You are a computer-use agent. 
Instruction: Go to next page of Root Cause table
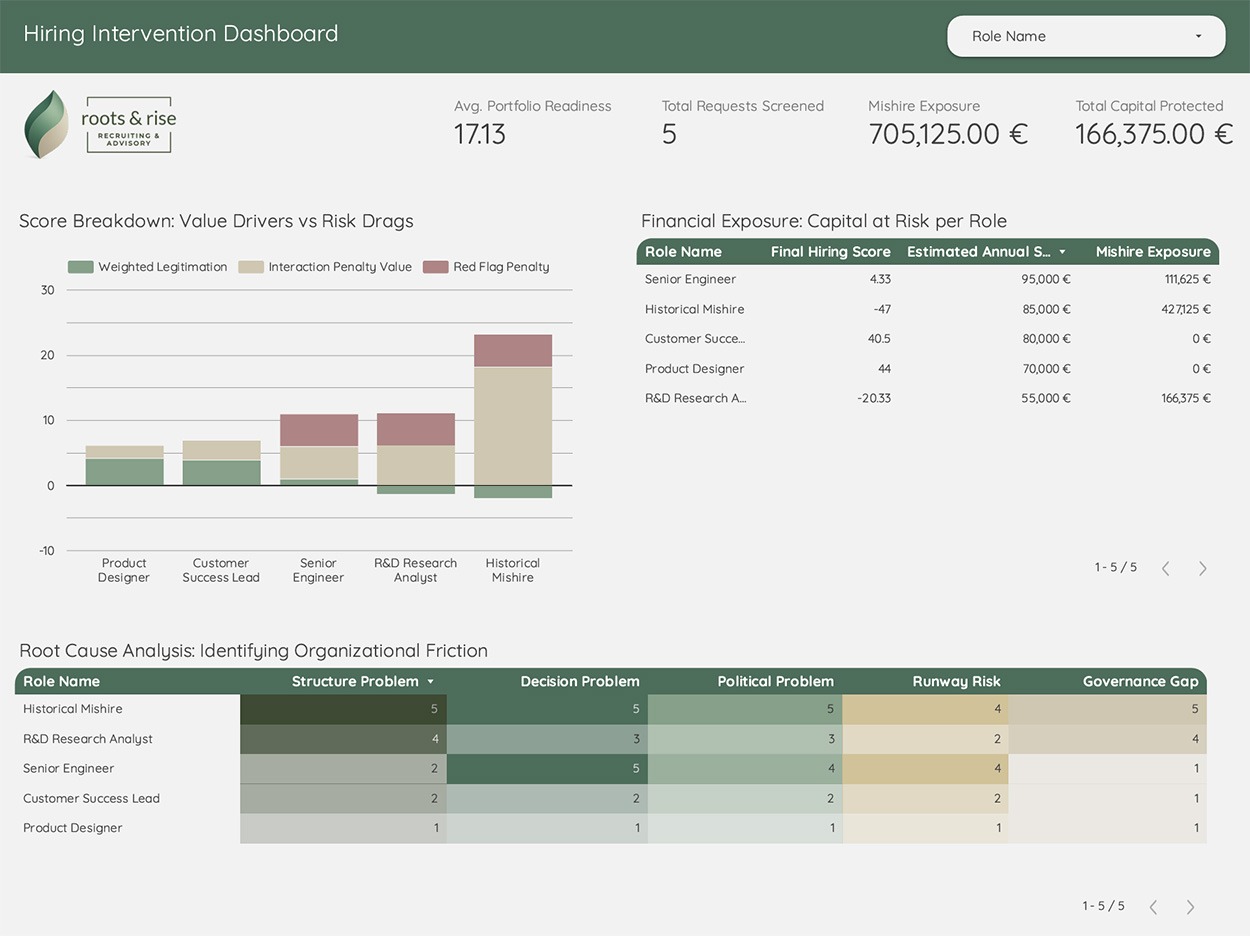[1190, 907]
